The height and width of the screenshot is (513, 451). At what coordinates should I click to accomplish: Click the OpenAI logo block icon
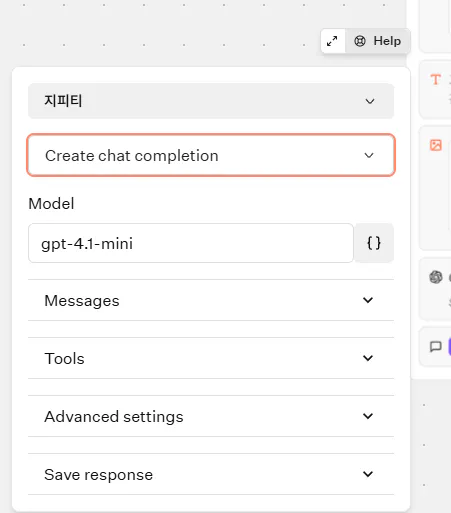(x=436, y=277)
